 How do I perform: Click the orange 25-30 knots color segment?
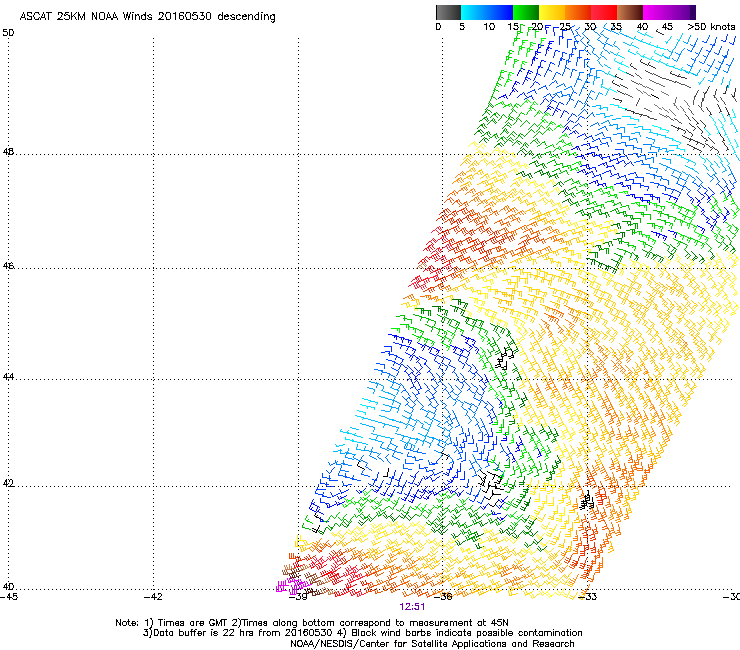[x=578, y=12]
